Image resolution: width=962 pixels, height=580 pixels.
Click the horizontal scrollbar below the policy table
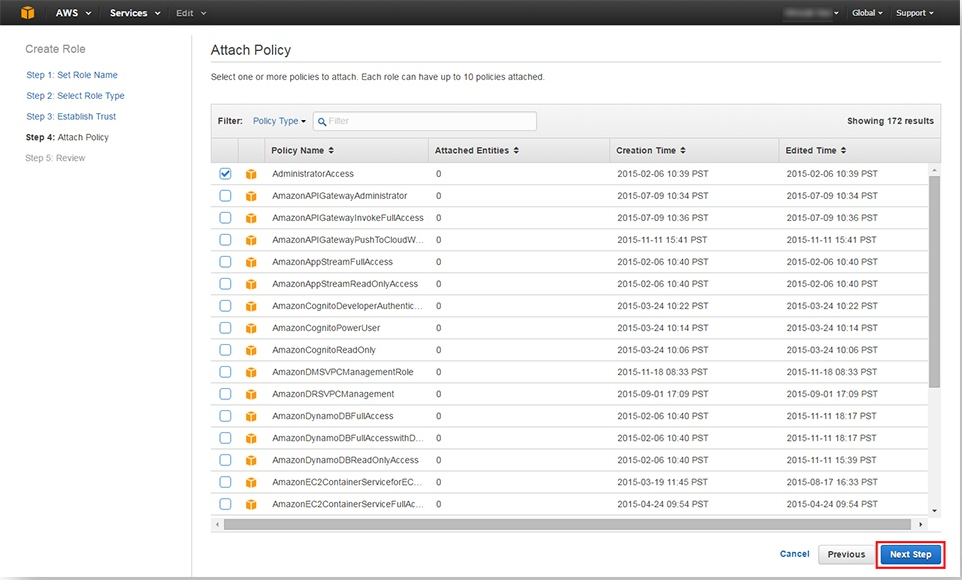click(570, 524)
